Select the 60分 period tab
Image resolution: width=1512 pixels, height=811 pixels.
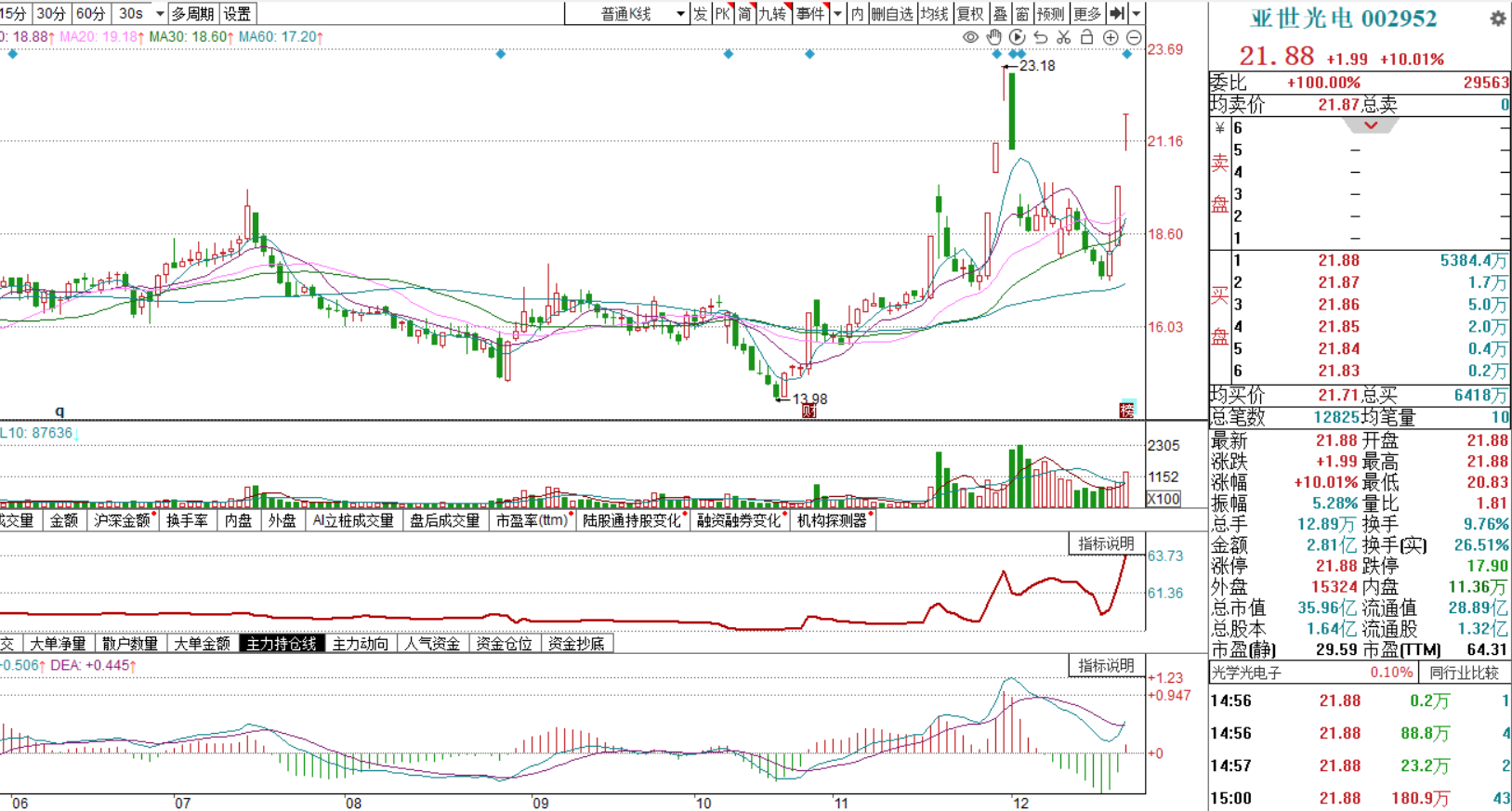click(90, 13)
